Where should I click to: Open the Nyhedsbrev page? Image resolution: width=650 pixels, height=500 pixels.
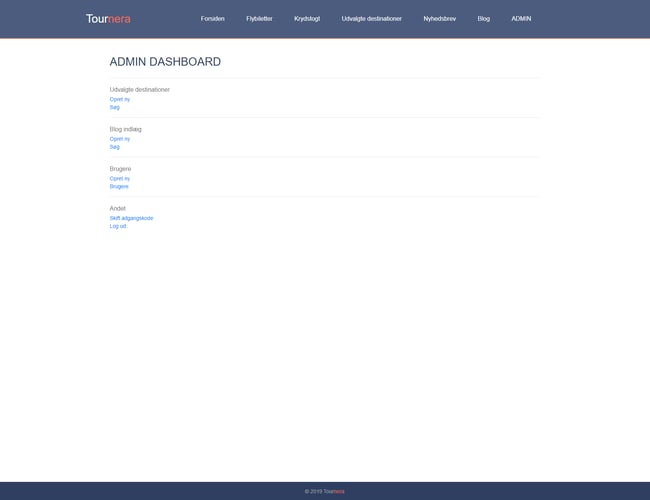[439, 18]
